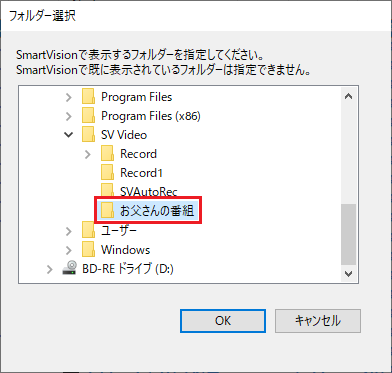Click the scrollbar up arrow
The image size is (392, 373).
(349, 96)
